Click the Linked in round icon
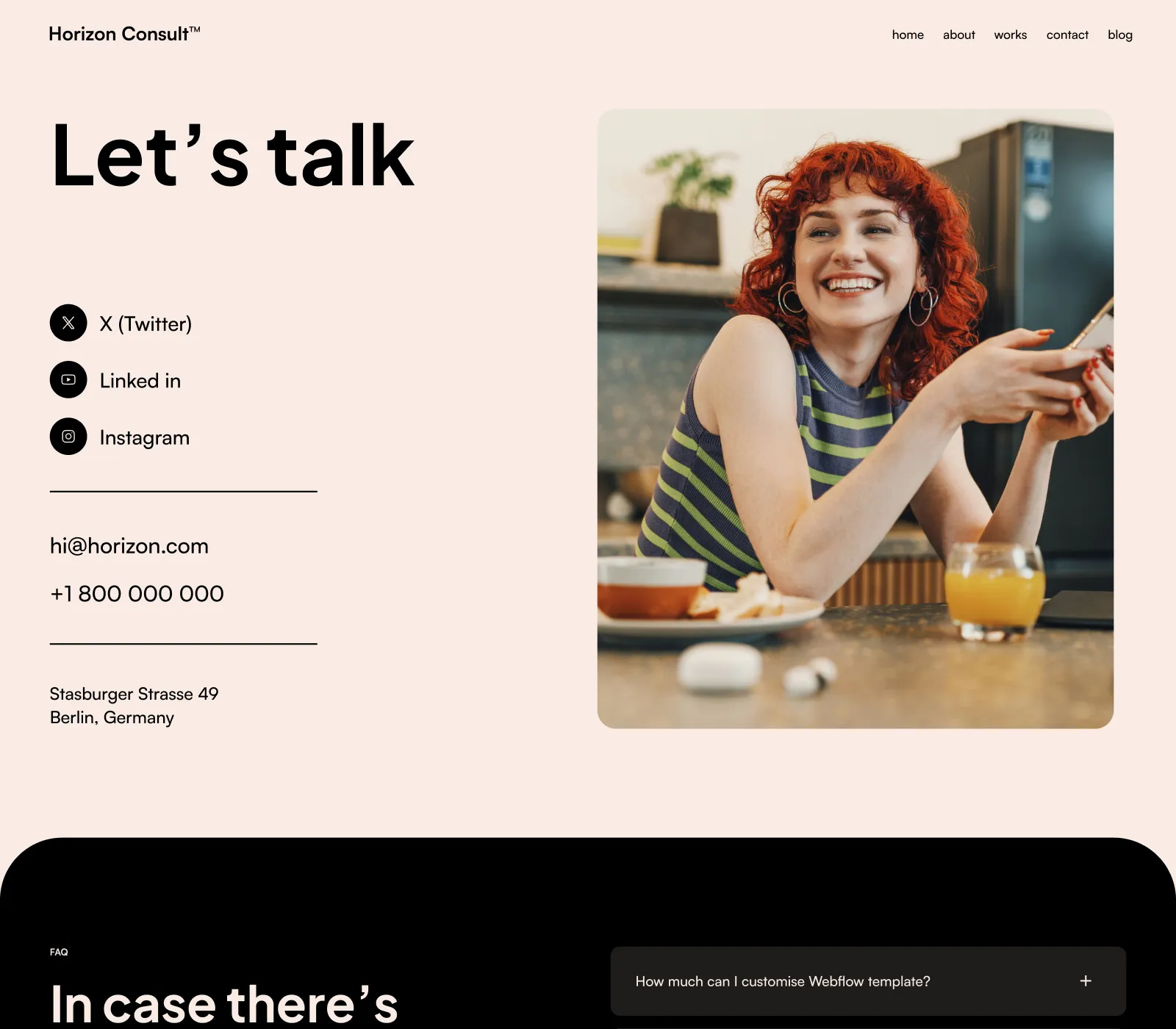 (68, 380)
